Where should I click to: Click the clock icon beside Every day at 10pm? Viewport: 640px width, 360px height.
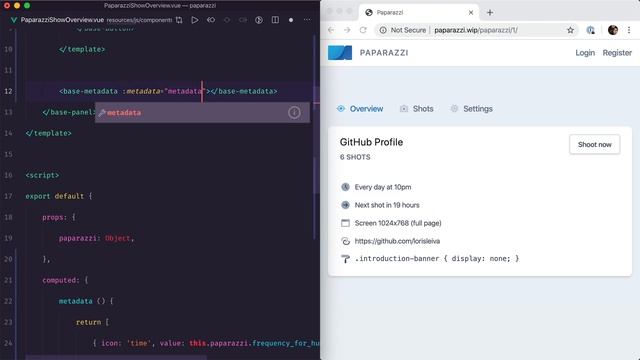345,187
